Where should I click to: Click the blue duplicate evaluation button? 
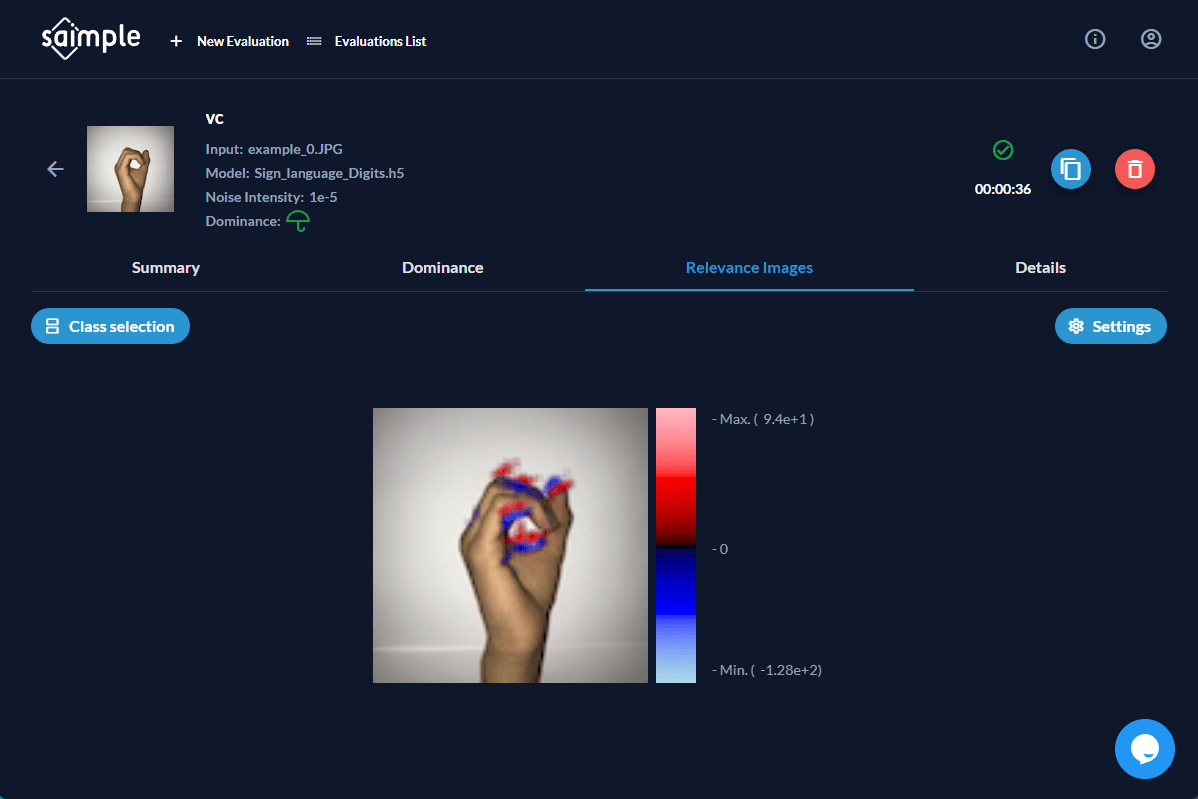(x=1070, y=169)
